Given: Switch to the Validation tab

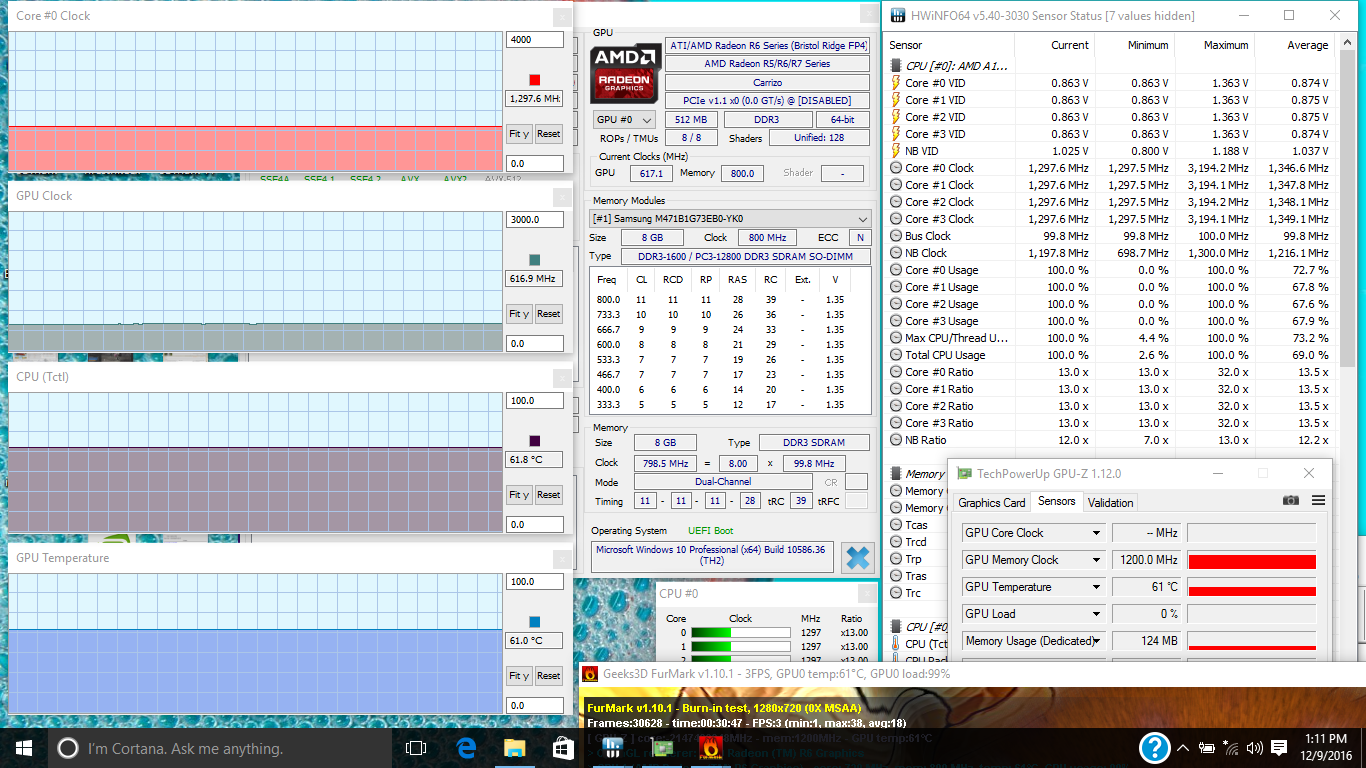Looking at the screenshot, I should tap(1111, 503).
